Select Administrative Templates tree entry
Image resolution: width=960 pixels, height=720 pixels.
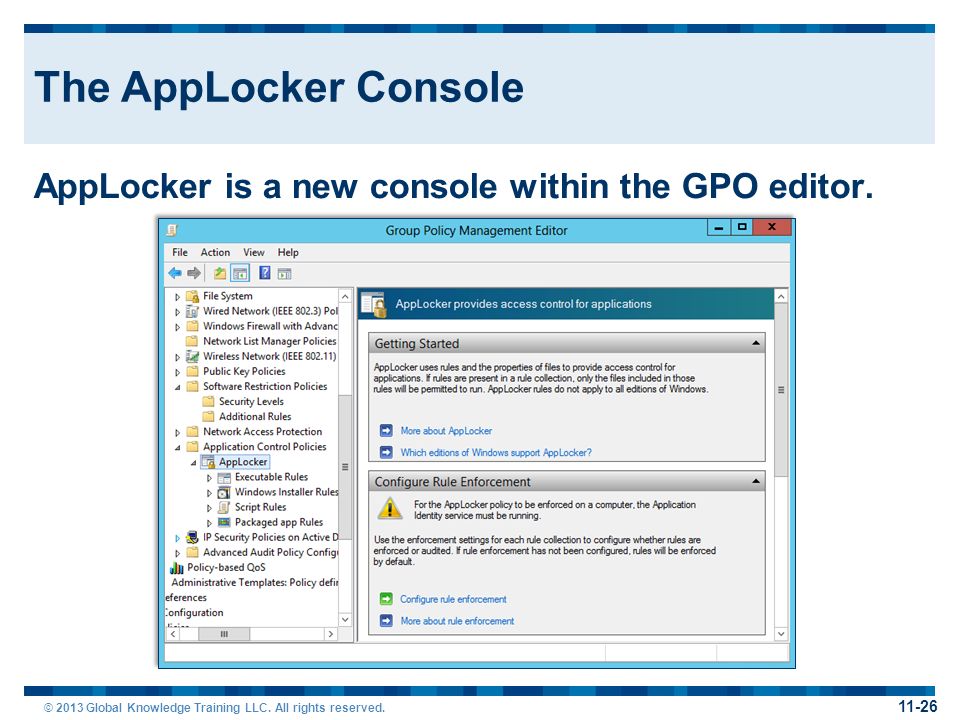255,582
